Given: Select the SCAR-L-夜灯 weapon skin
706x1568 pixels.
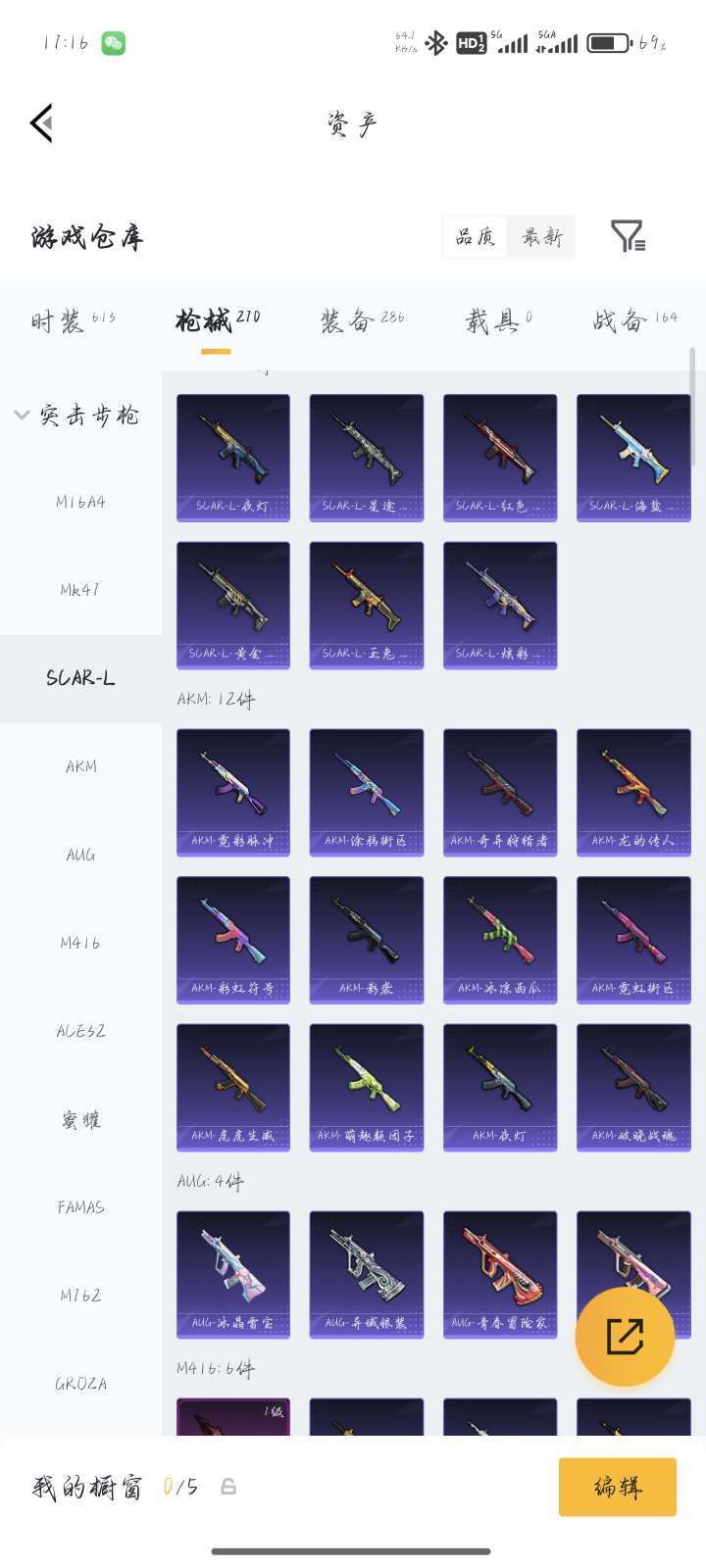Looking at the screenshot, I should coord(233,458).
